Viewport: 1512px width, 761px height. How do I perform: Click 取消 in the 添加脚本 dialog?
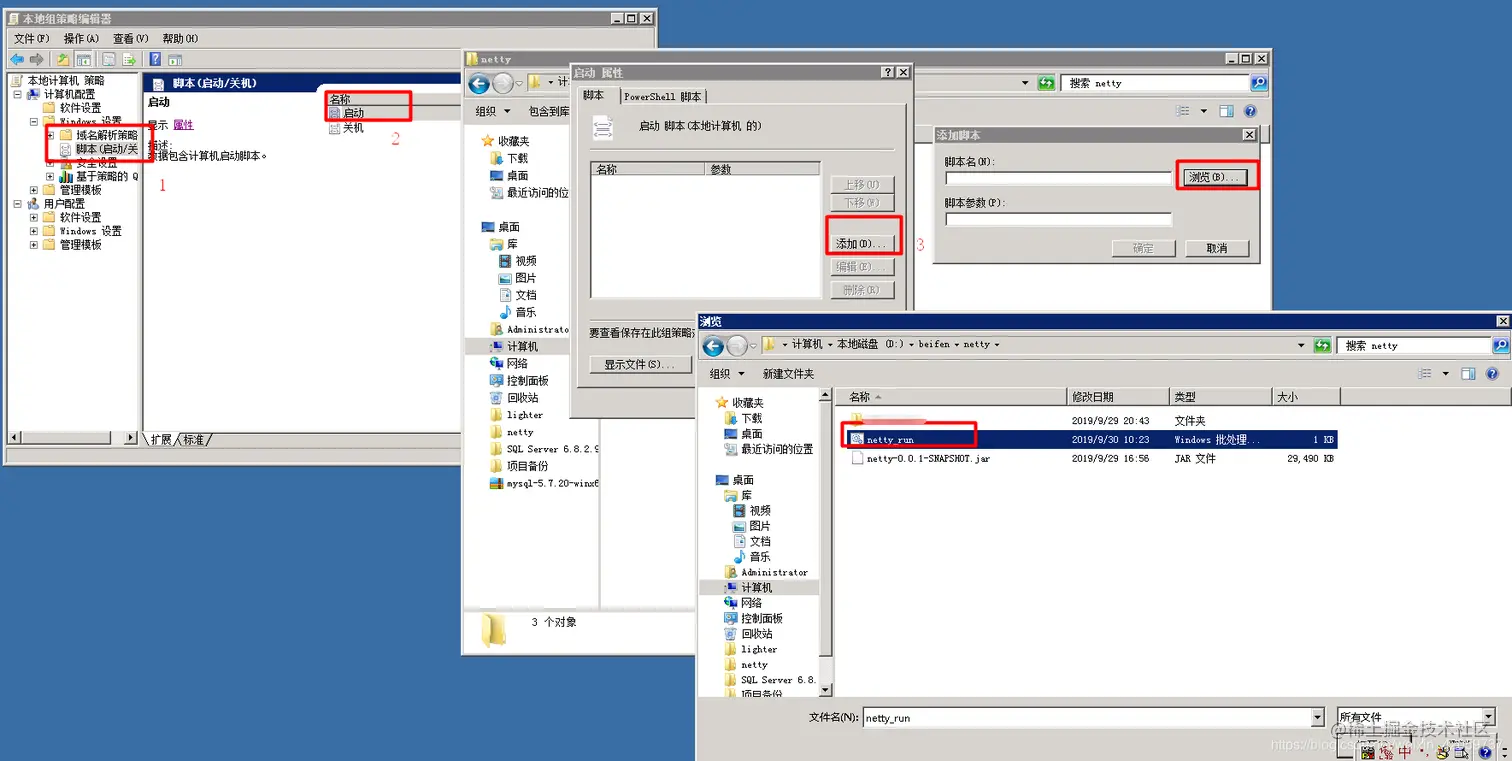[1216, 248]
